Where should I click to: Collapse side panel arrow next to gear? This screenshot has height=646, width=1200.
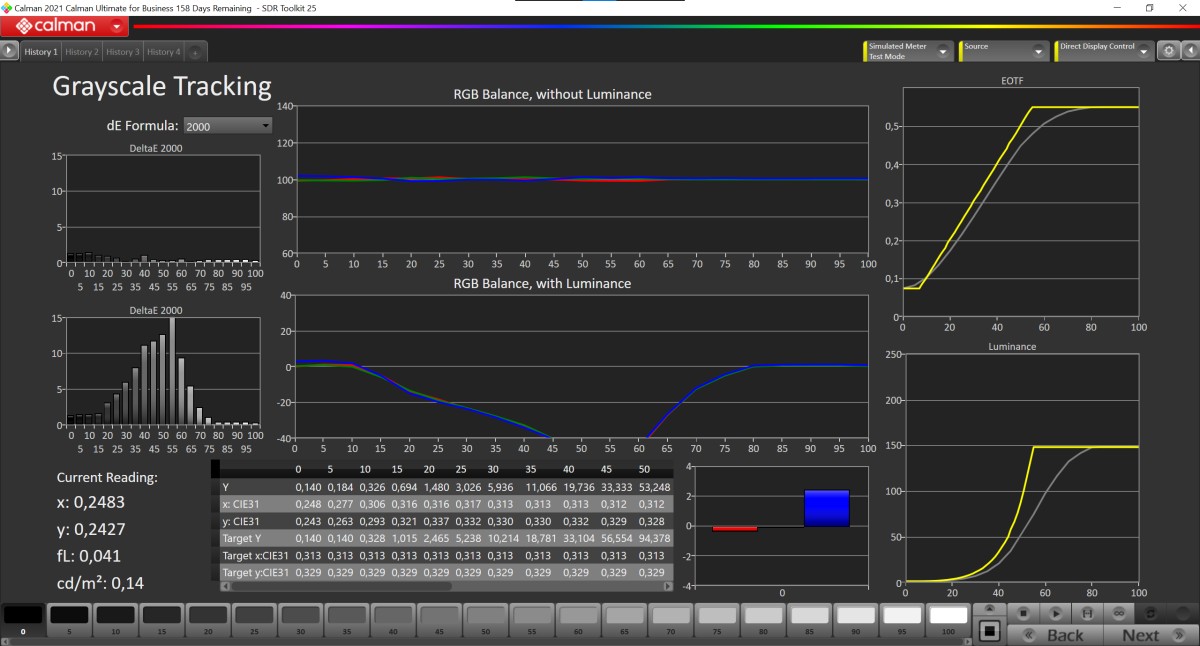(x=1190, y=51)
